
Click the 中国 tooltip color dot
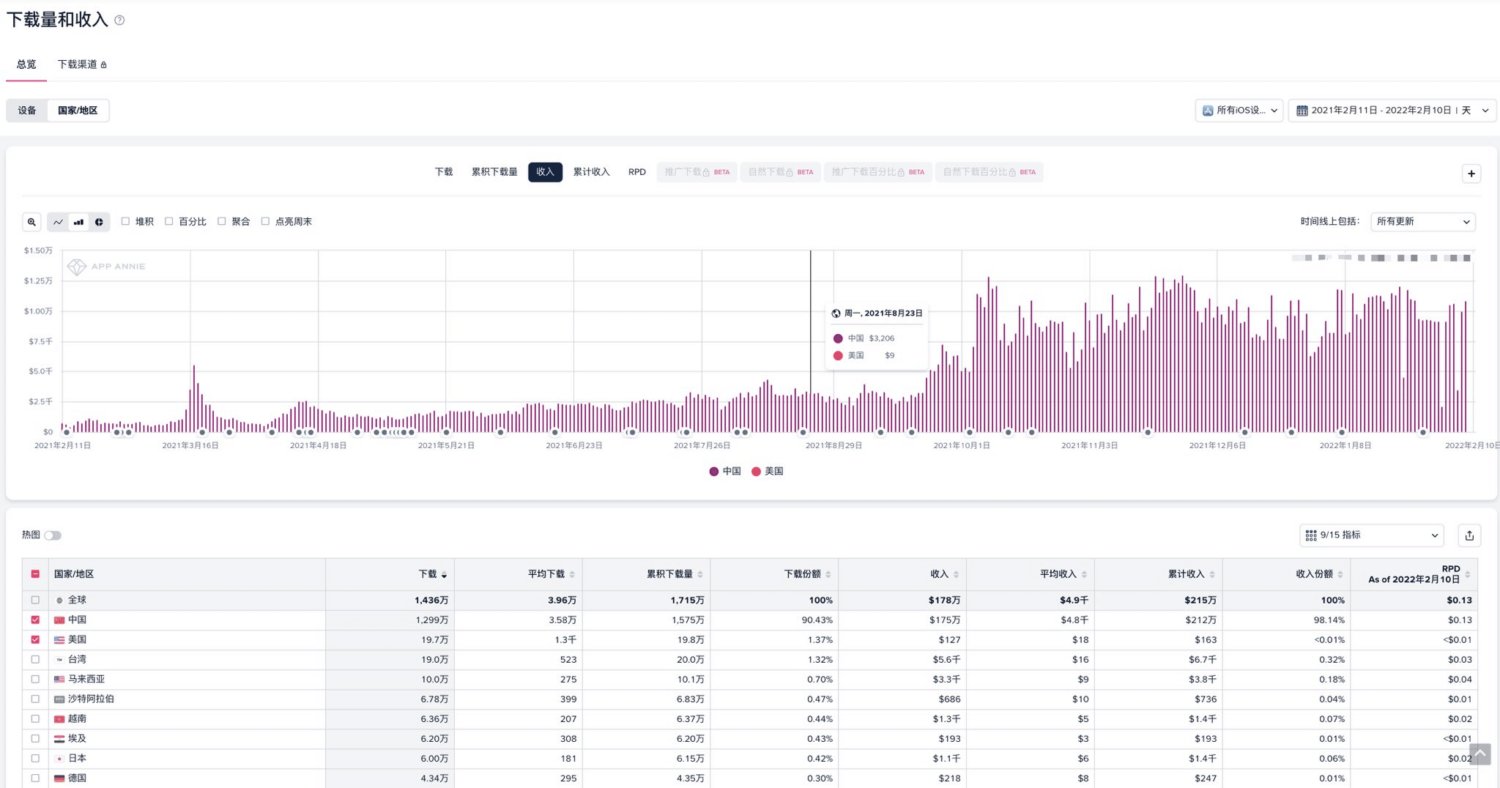838,338
